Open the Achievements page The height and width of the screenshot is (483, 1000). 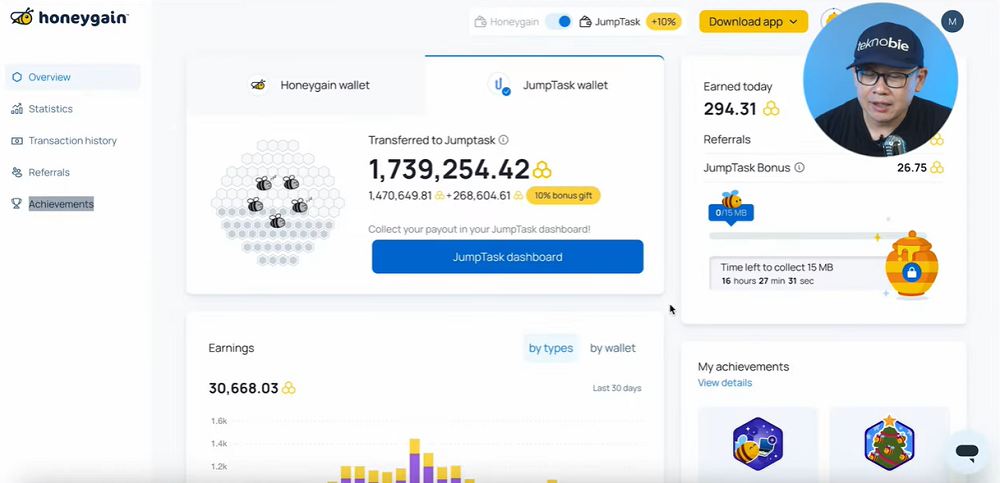[x=61, y=204]
